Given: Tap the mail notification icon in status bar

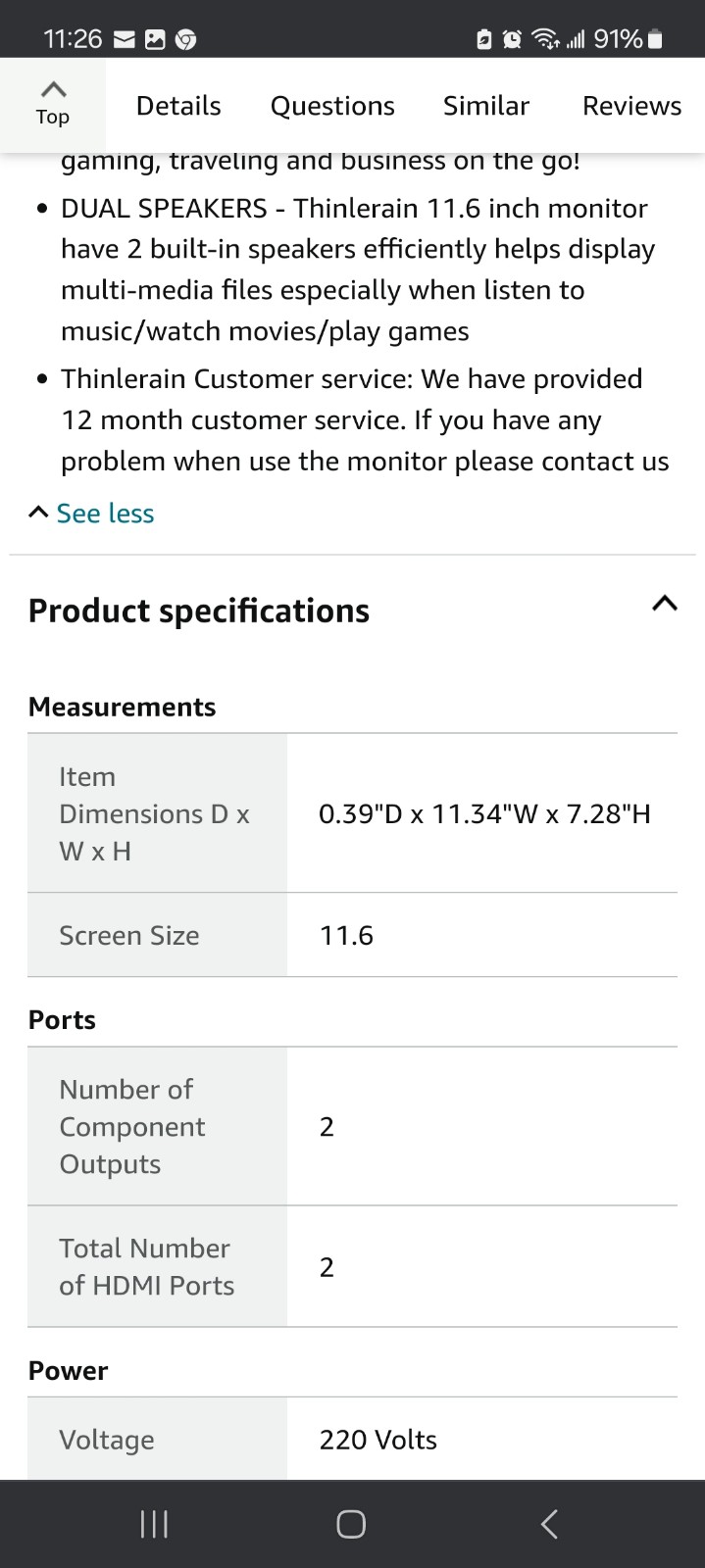Looking at the screenshot, I should 125,39.
